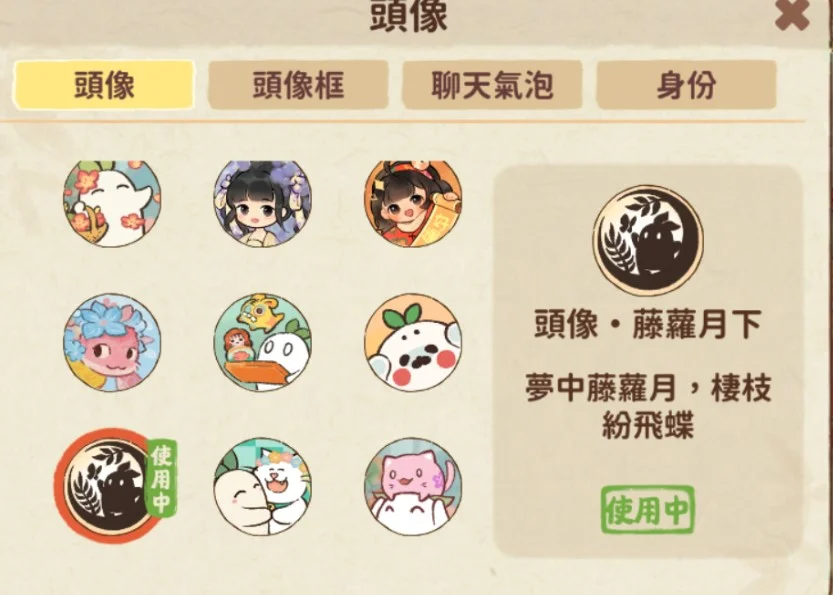833x595 pixels.
Task: Pick the girl in red holding scroll avatar
Action: click(x=413, y=203)
